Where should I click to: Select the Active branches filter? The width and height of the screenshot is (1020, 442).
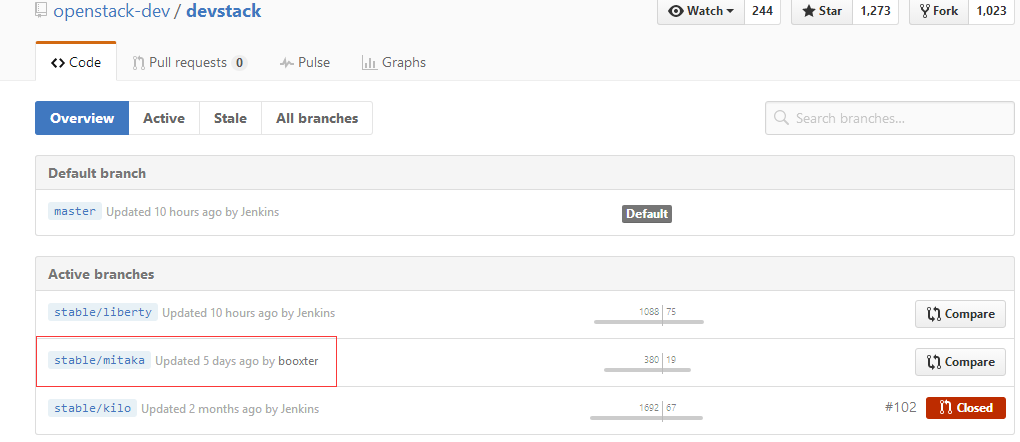point(164,118)
